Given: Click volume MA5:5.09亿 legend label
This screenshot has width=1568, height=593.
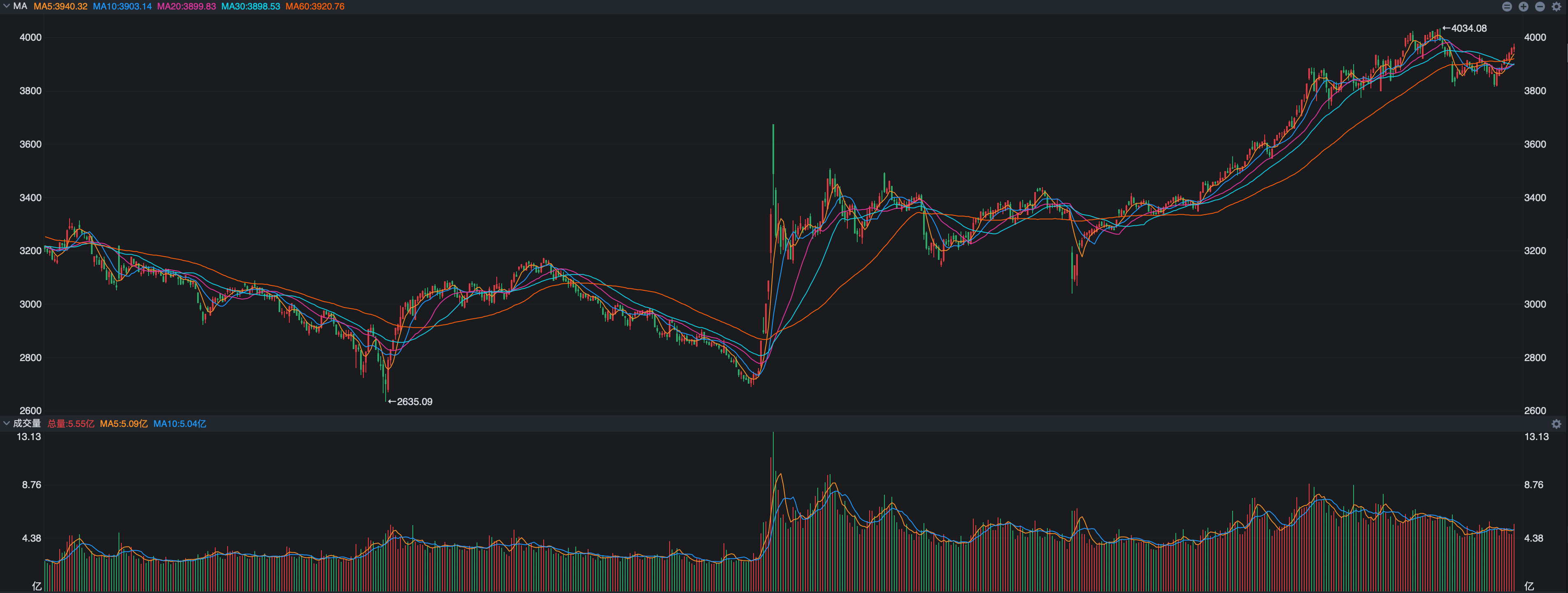Looking at the screenshot, I should pos(123,424).
